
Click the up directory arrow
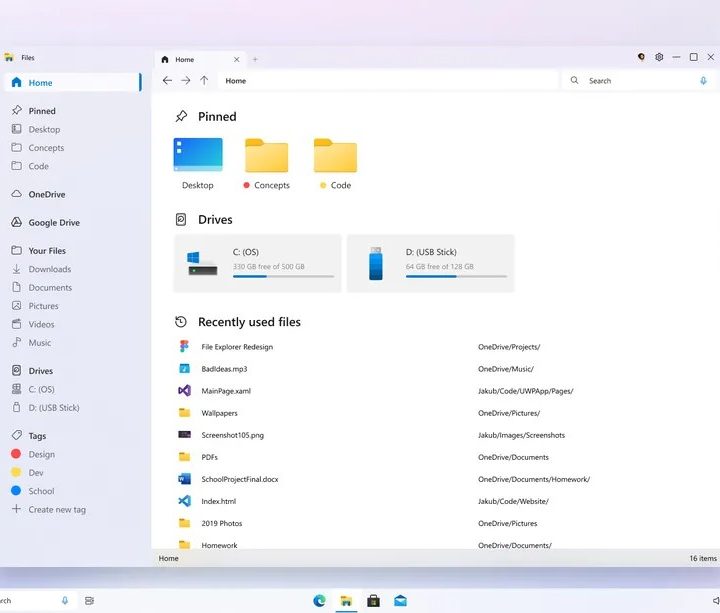click(x=204, y=81)
